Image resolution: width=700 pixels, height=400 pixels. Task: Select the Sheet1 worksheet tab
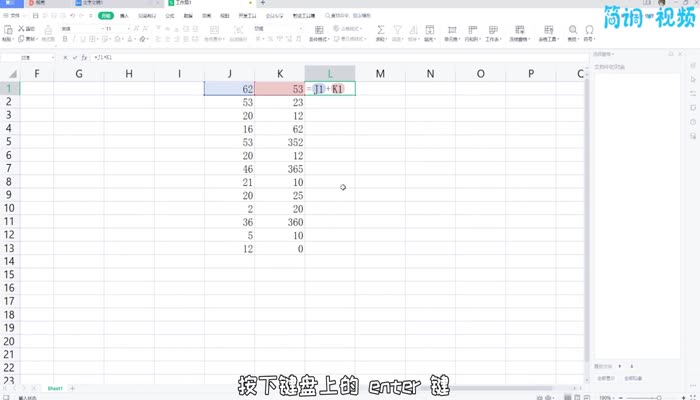(55, 388)
